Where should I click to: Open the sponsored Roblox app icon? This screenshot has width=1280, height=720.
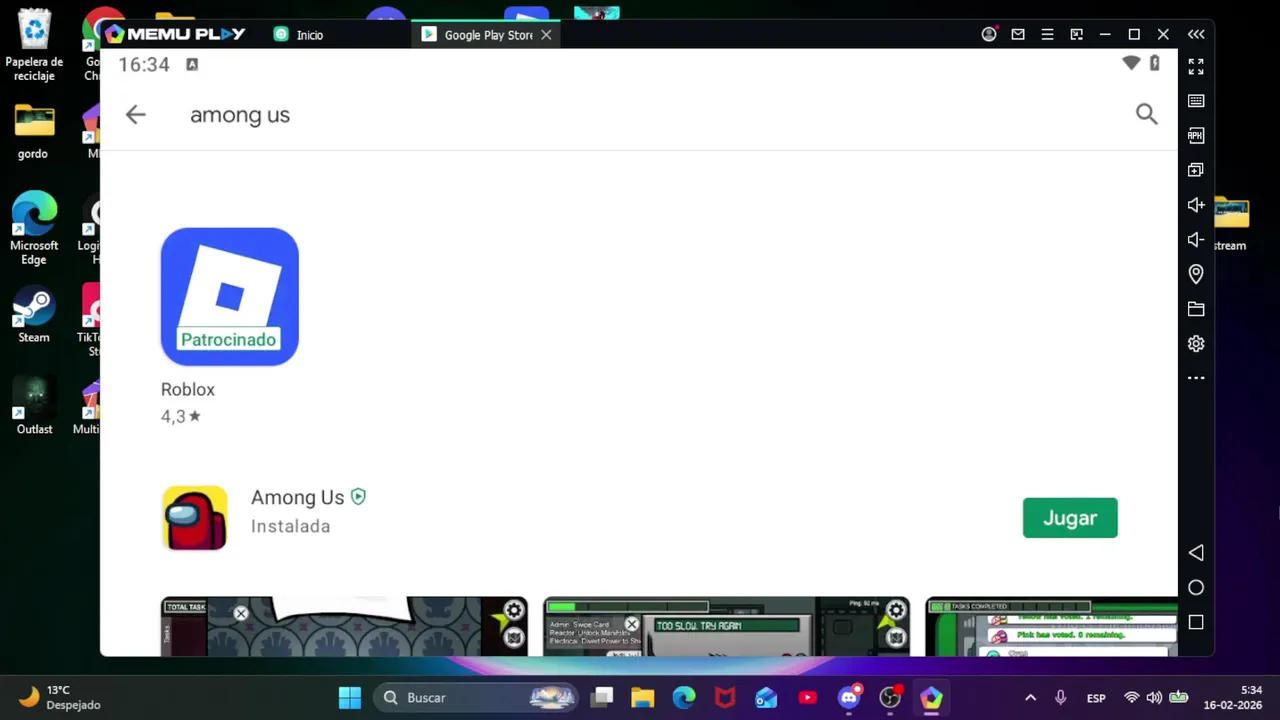click(x=230, y=297)
